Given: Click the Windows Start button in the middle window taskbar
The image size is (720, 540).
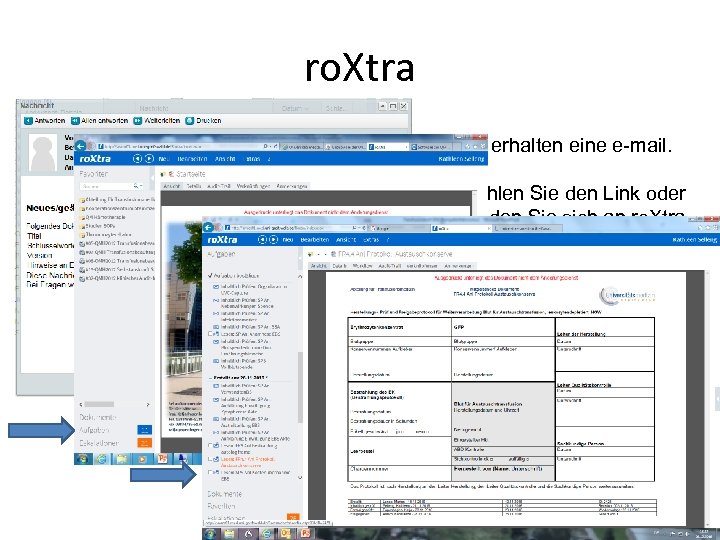Looking at the screenshot, I should (x=83, y=459).
